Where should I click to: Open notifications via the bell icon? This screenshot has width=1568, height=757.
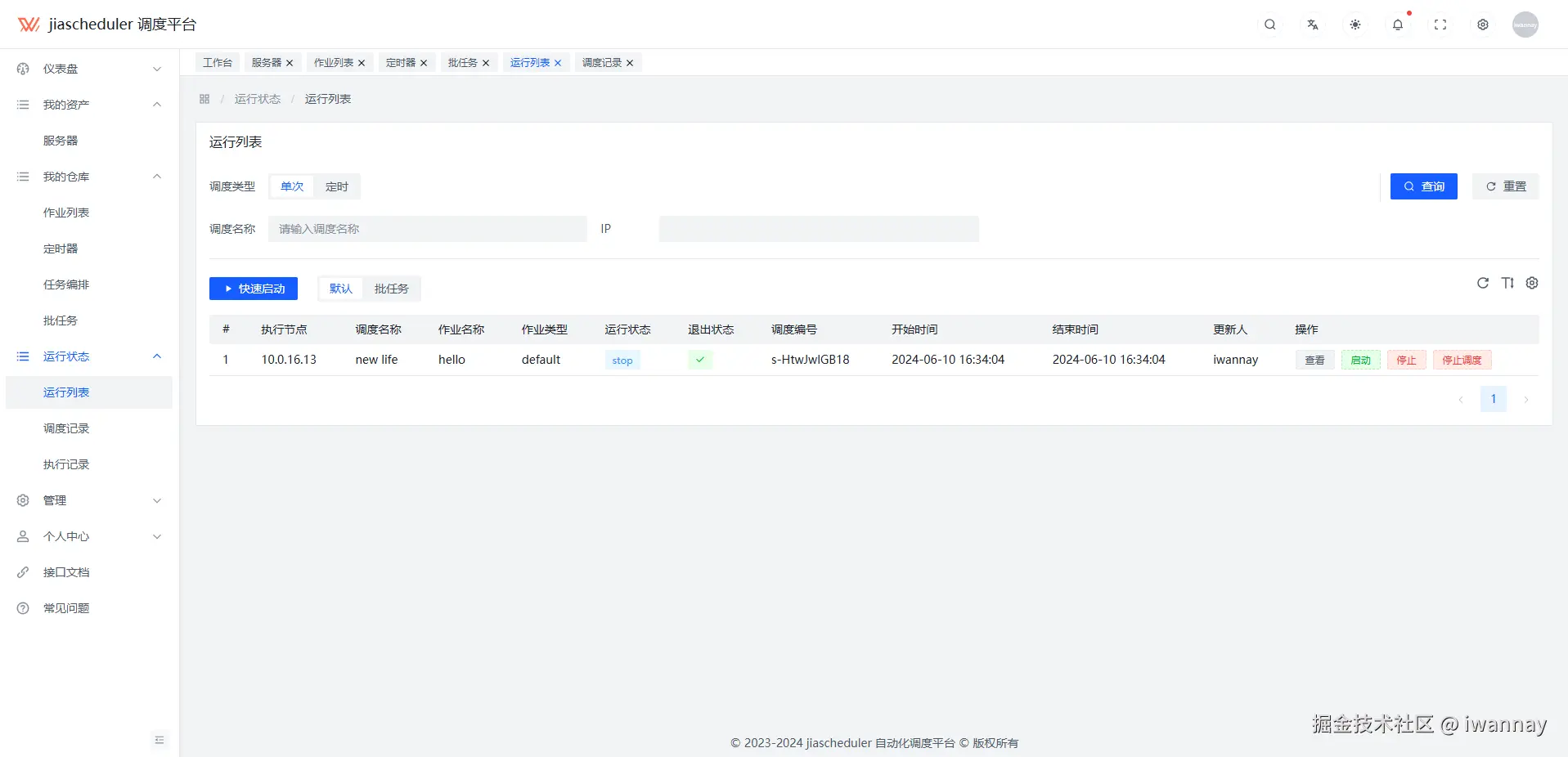click(x=1397, y=25)
